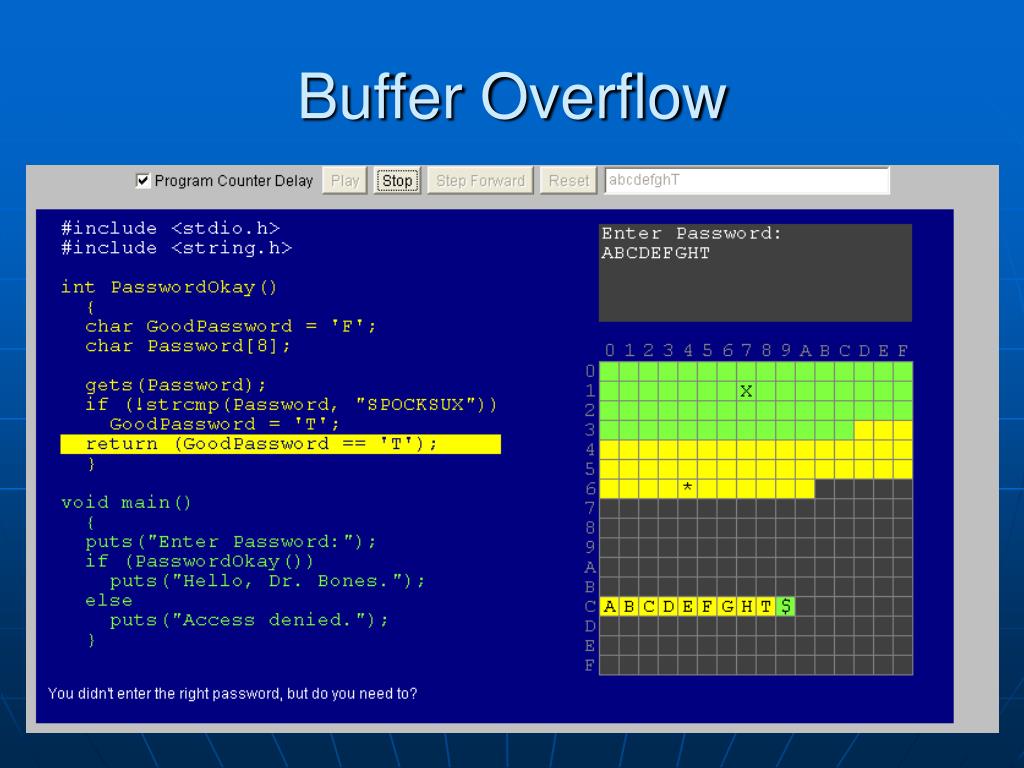Click the 'if (PasswordOkay())' code line
The width and height of the screenshot is (1024, 768).
tap(199, 561)
